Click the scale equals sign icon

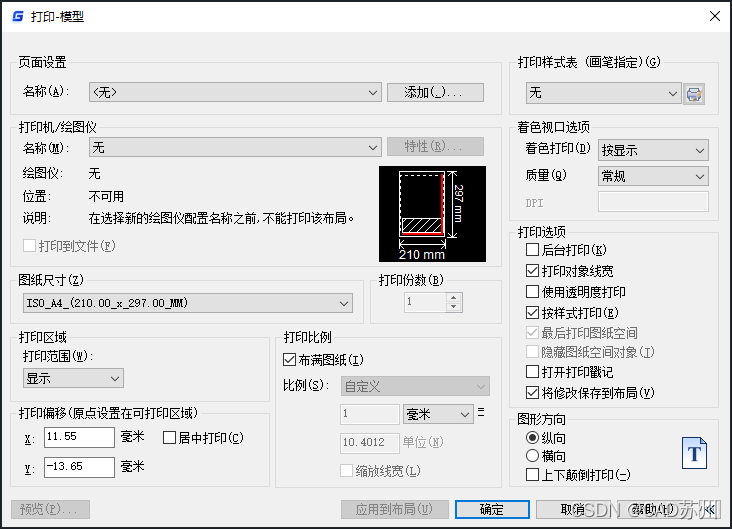[x=481, y=412]
